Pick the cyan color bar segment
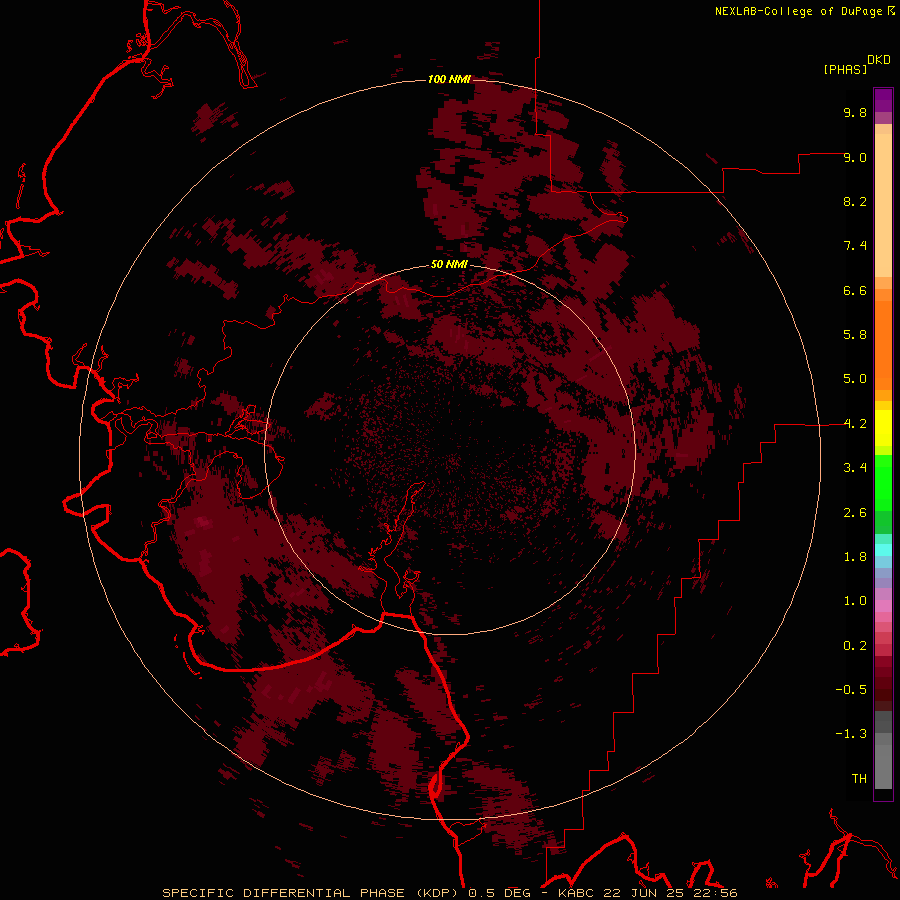This screenshot has width=900, height=900. coord(883,550)
